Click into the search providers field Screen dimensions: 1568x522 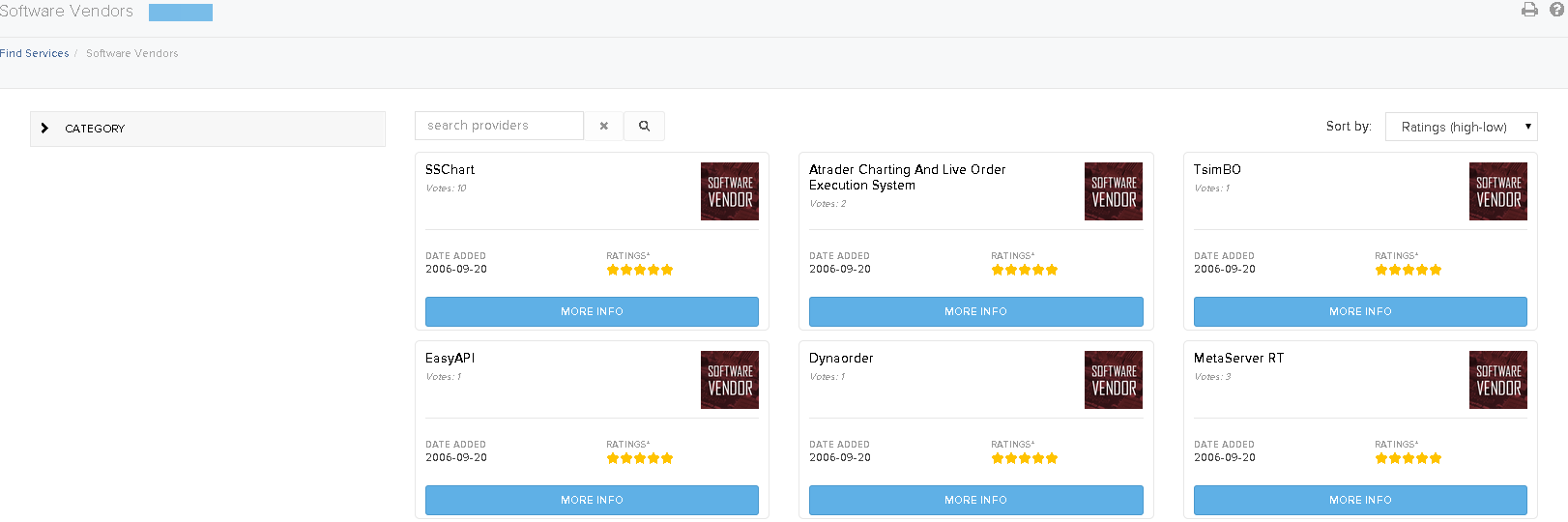[499, 126]
